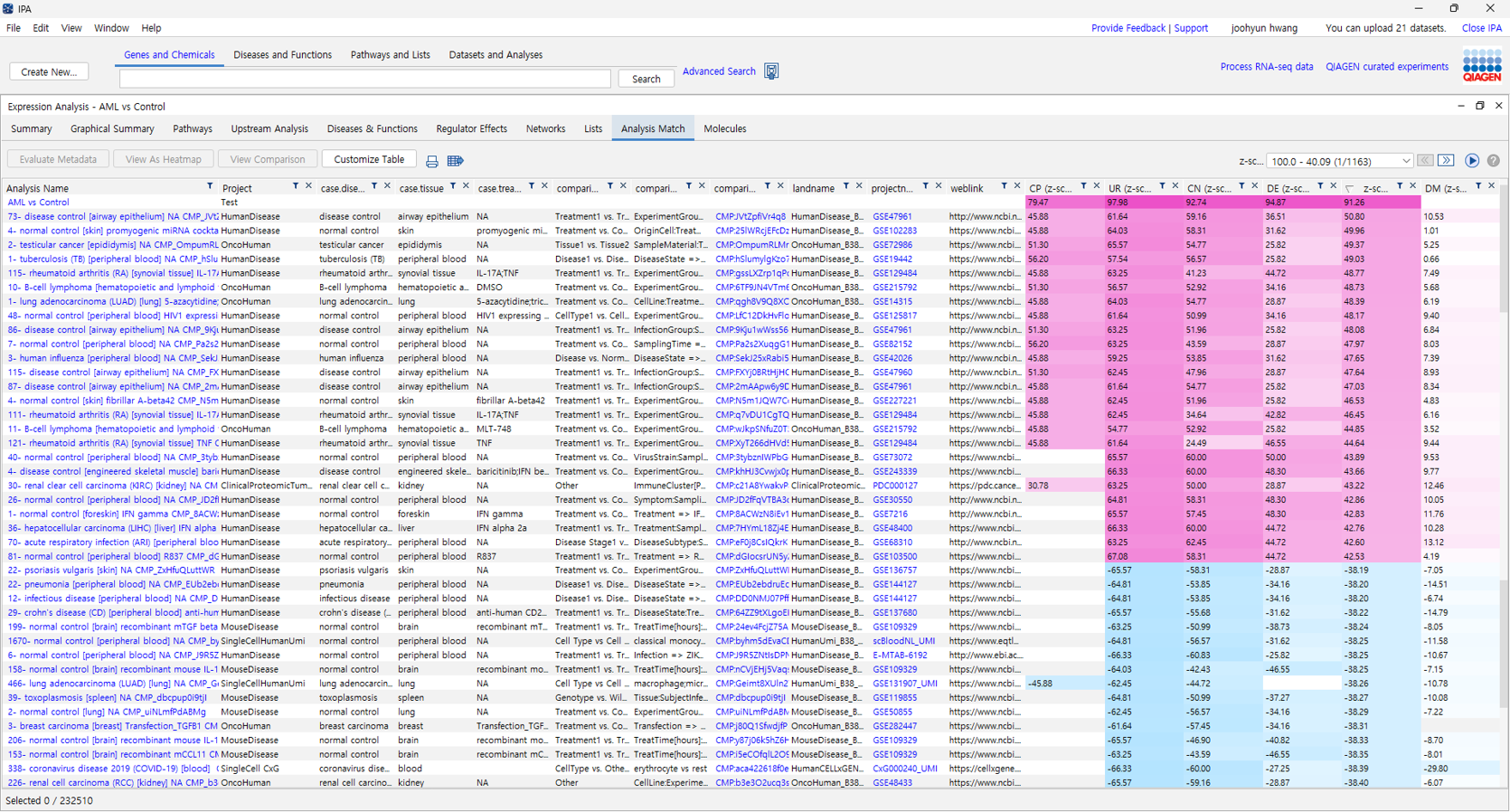Screen dimensions: 1510x812
Task: Filter the case.treatment column
Action: pos(531,186)
